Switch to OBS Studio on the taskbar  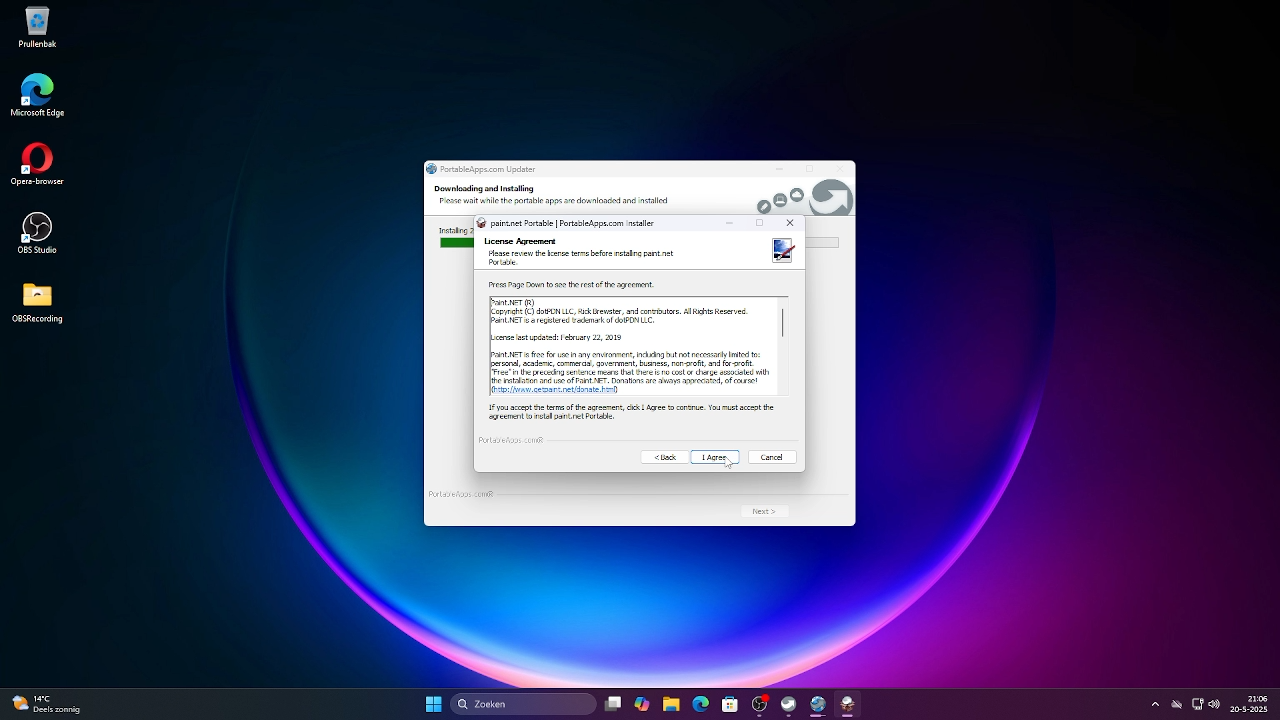(759, 704)
